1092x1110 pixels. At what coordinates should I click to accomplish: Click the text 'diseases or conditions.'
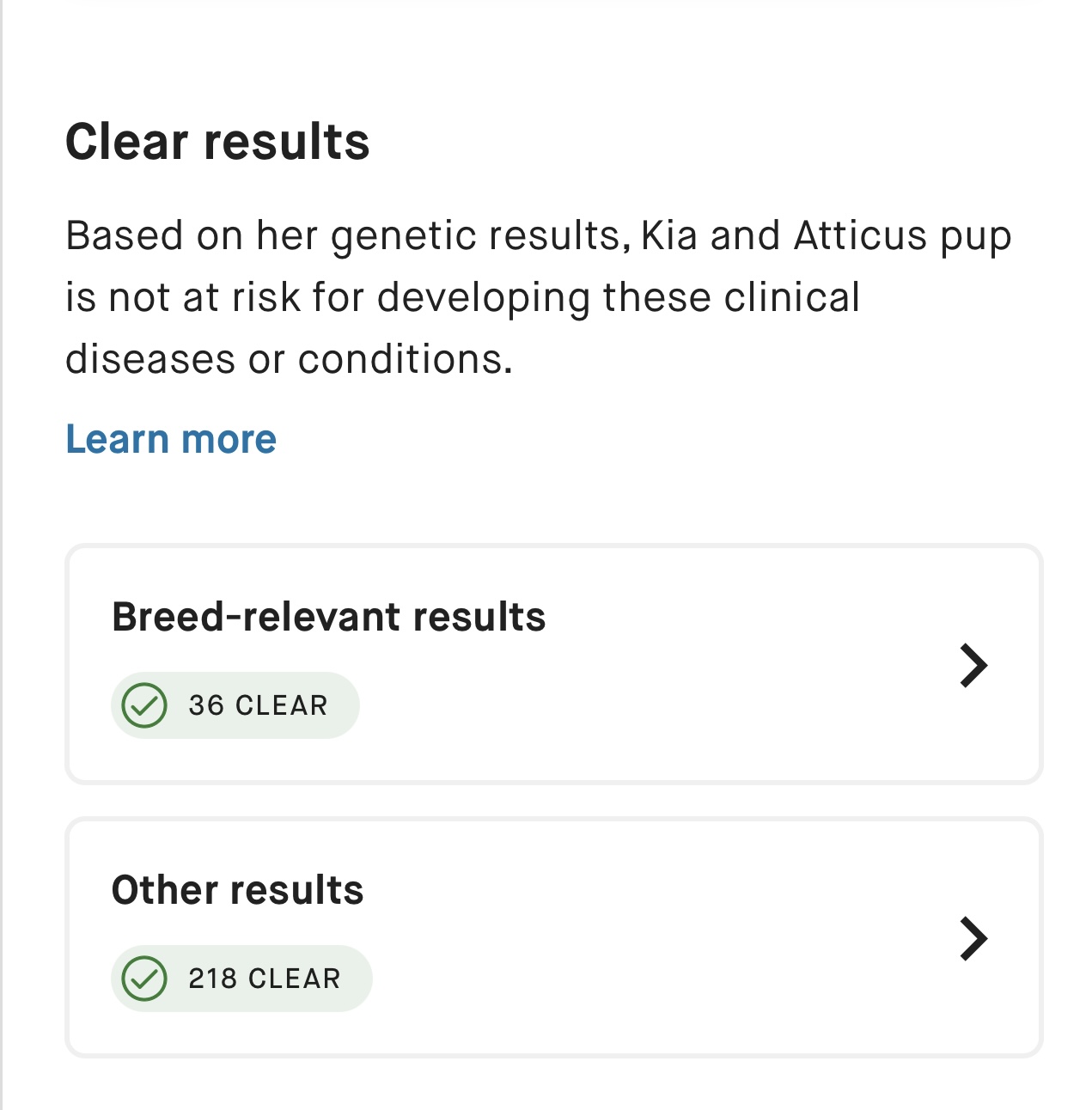pos(289,359)
